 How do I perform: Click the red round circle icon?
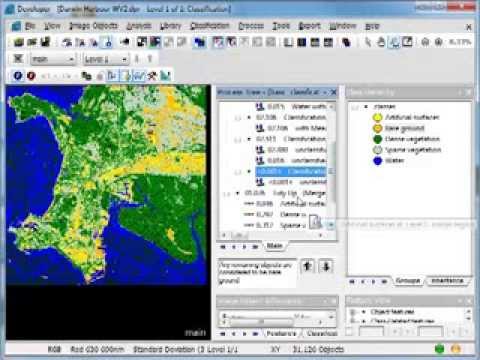click(31, 76)
